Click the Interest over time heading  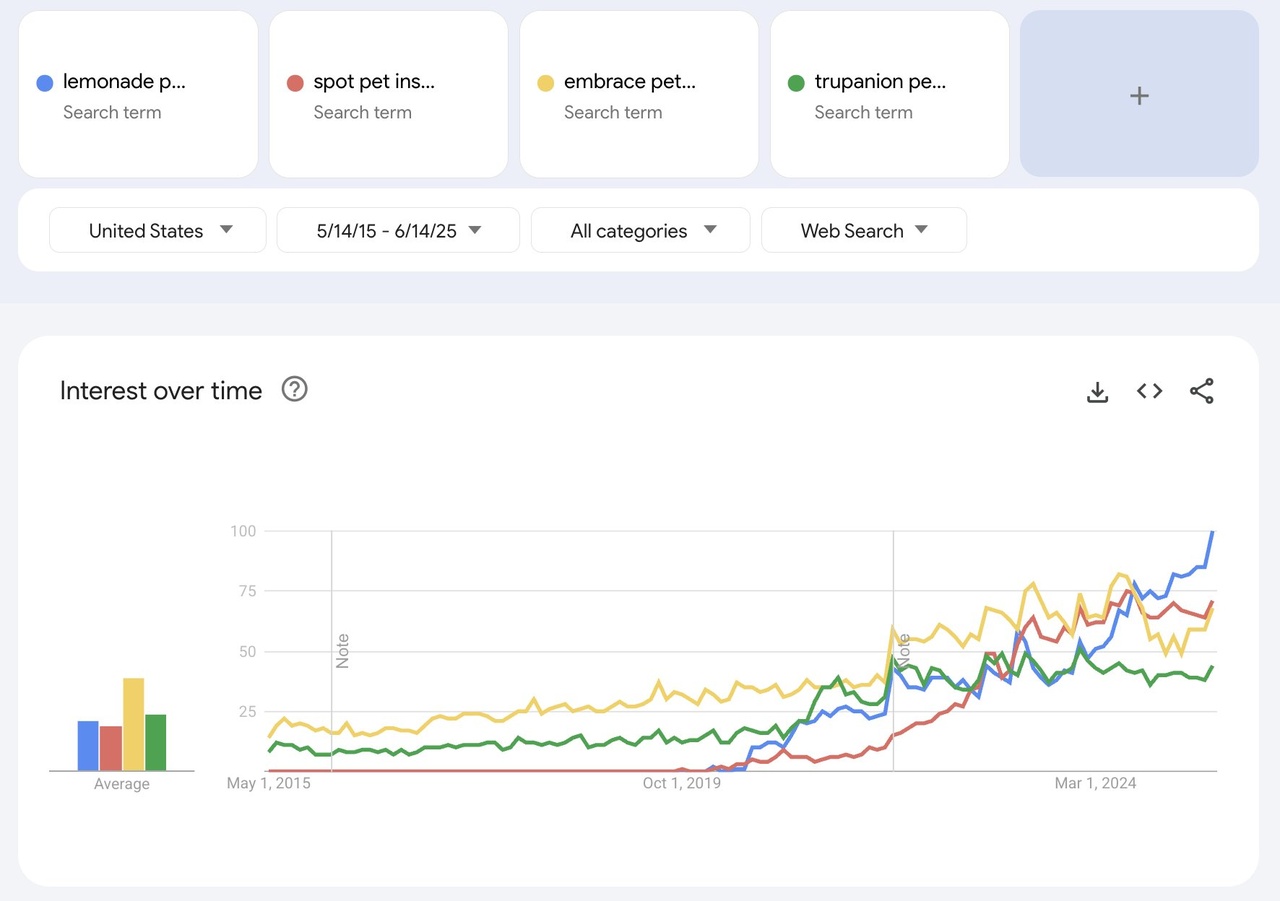pos(161,390)
